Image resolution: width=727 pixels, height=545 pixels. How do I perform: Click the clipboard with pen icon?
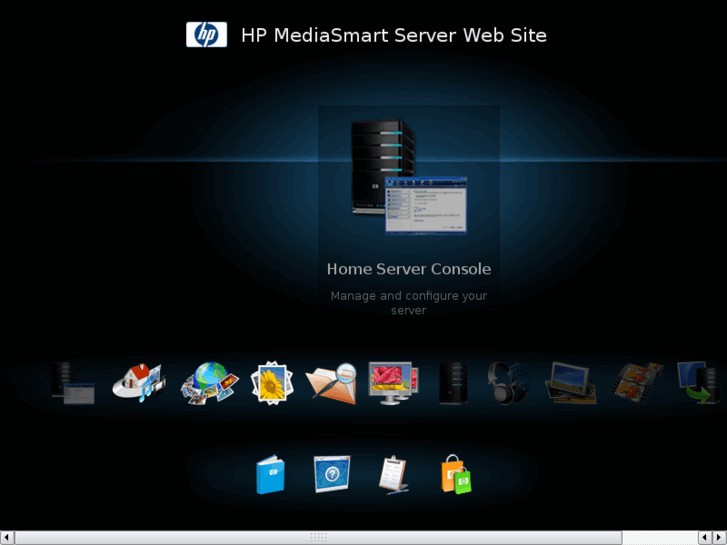click(x=393, y=474)
